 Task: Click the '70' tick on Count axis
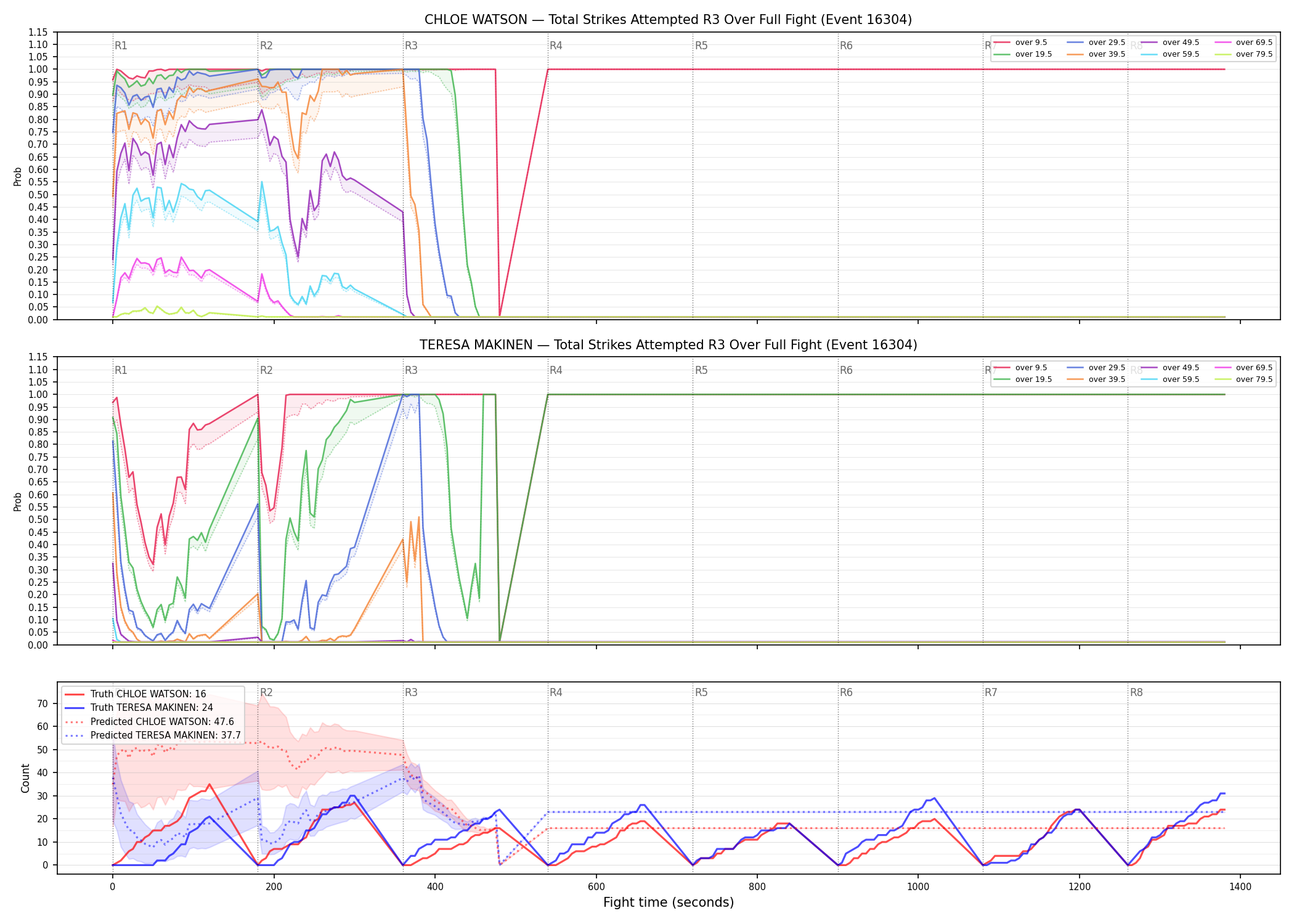pos(43,703)
